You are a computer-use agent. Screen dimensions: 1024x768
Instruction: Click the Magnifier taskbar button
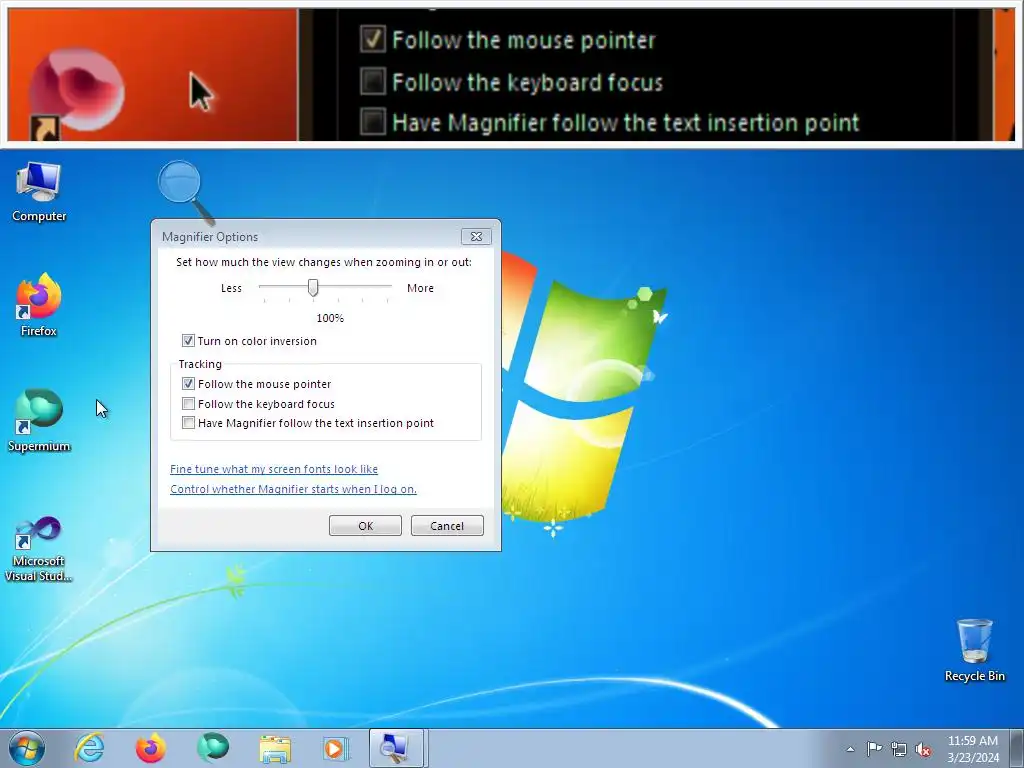tap(397, 748)
